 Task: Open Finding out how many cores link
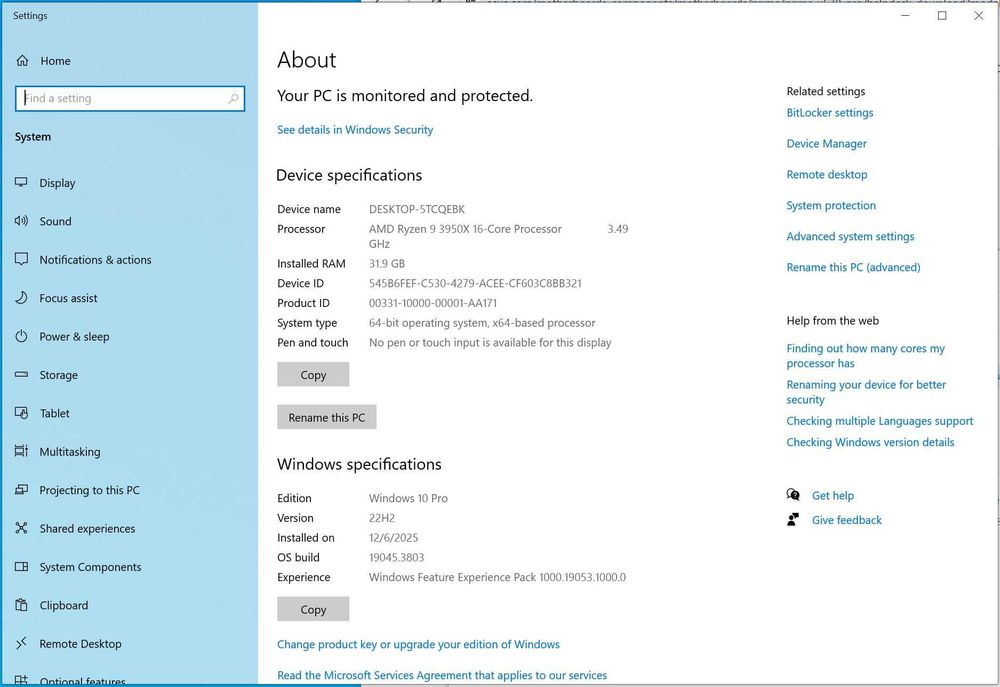click(865, 355)
